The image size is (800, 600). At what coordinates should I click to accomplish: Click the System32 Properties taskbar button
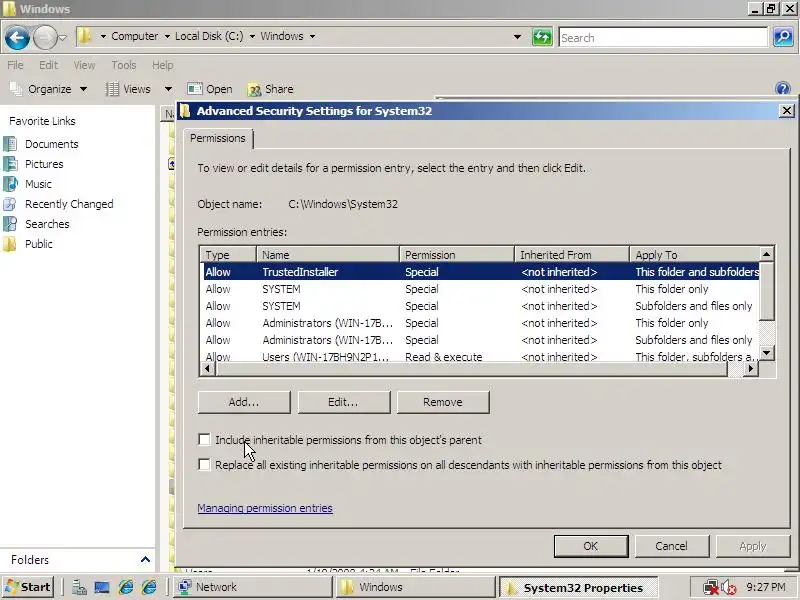(x=578, y=588)
